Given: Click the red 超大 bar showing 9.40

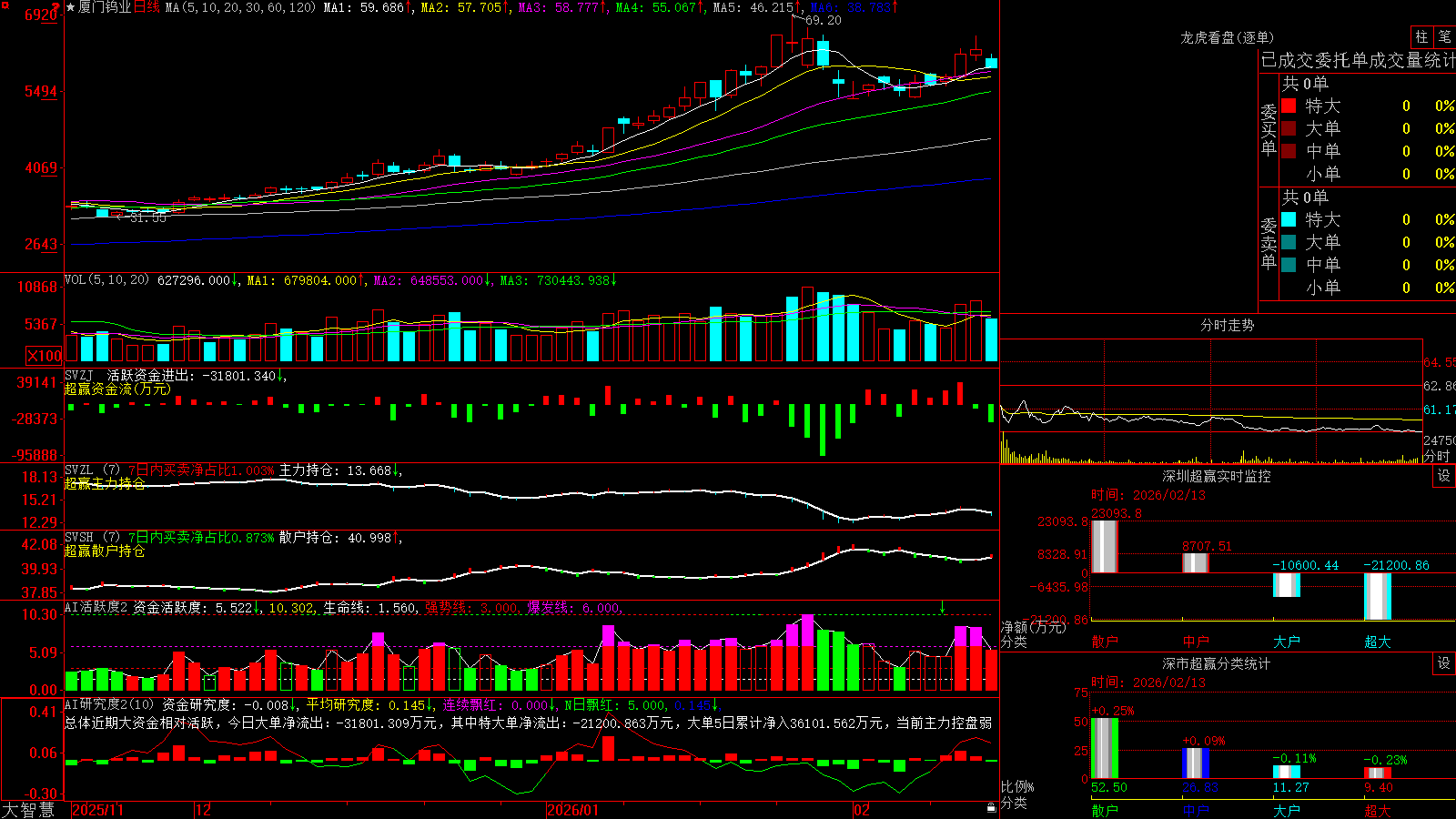Looking at the screenshot, I should point(1378,773).
